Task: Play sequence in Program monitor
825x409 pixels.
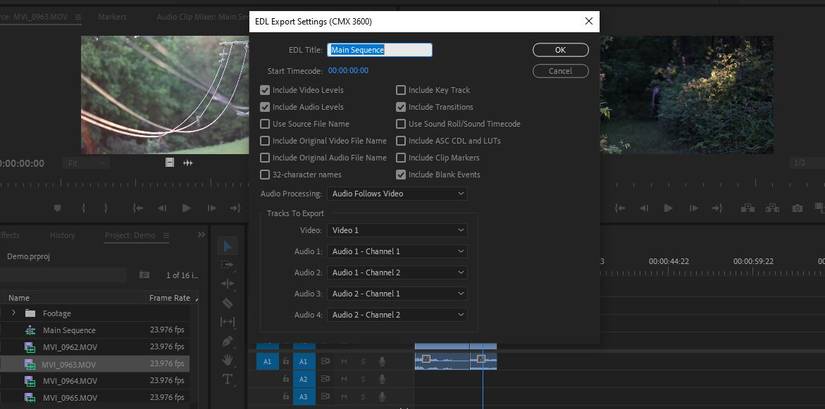Action: [668, 208]
